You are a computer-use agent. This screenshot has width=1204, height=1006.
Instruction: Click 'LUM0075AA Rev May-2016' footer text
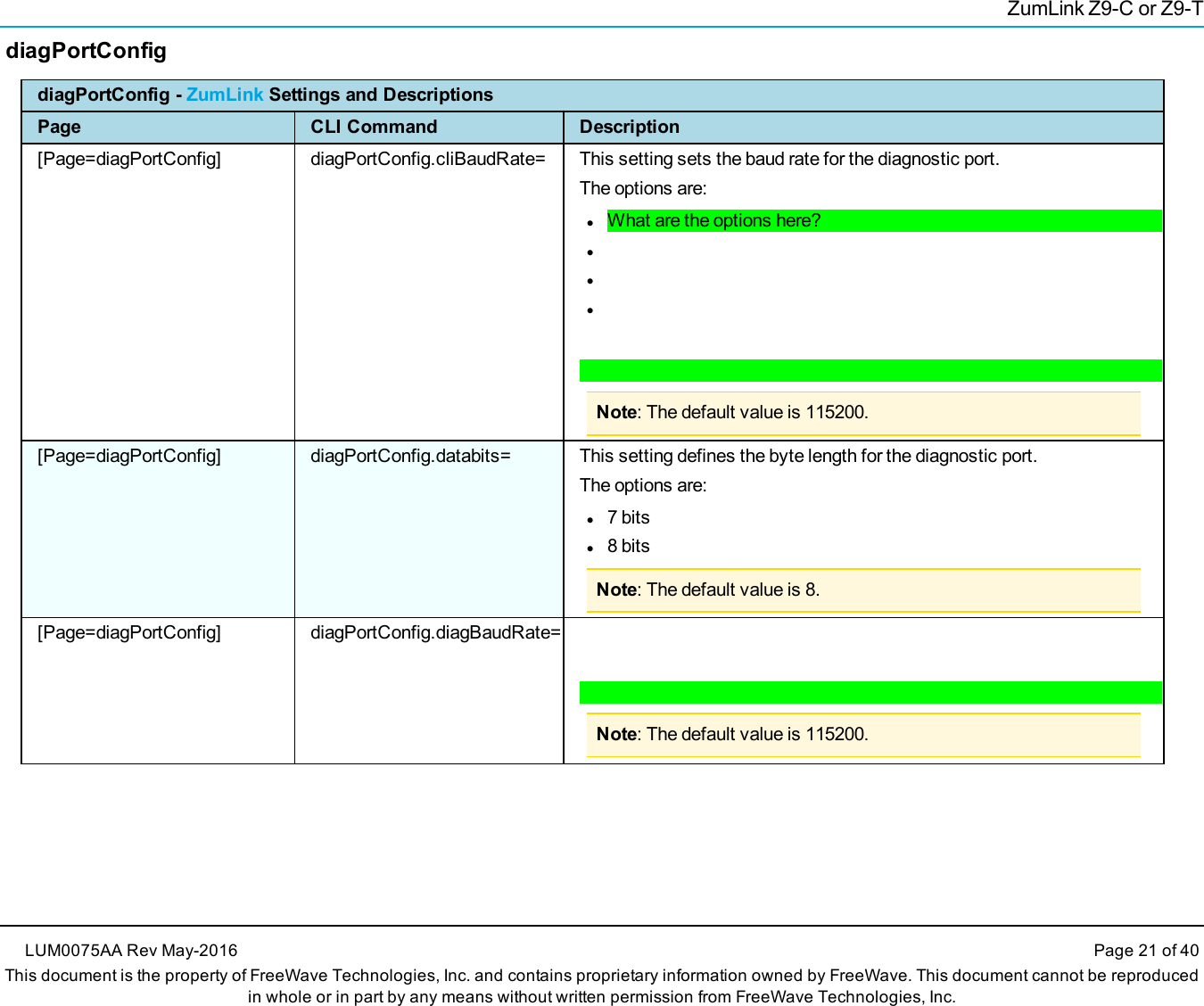(131, 951)
